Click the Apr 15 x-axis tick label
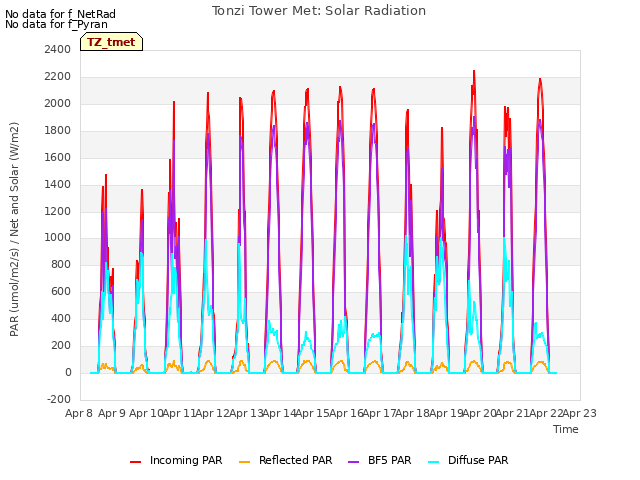The width and height of the screenshot is (640, 480). (x=312, y=413)
